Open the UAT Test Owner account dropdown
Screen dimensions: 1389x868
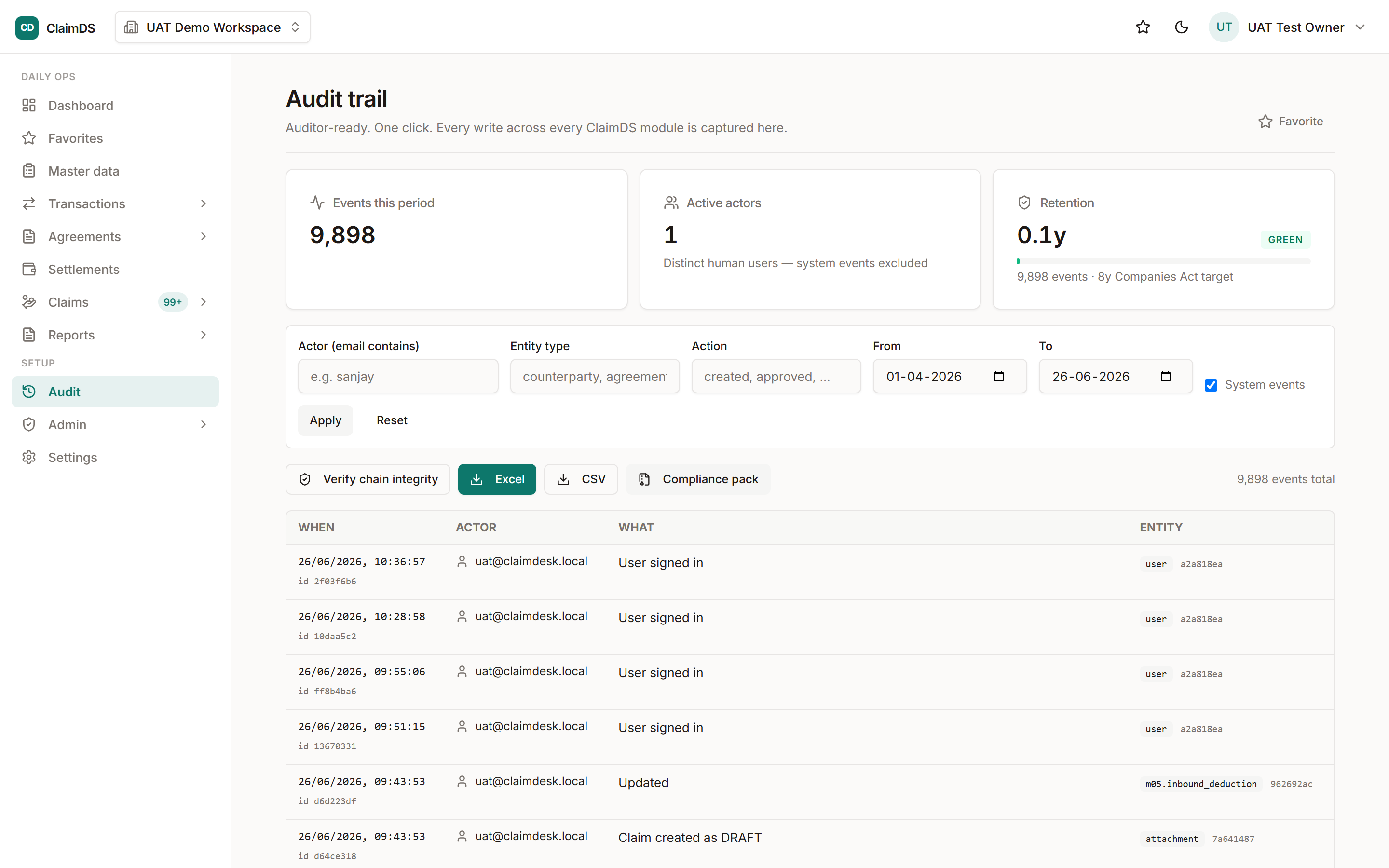tap(1288, 27)
